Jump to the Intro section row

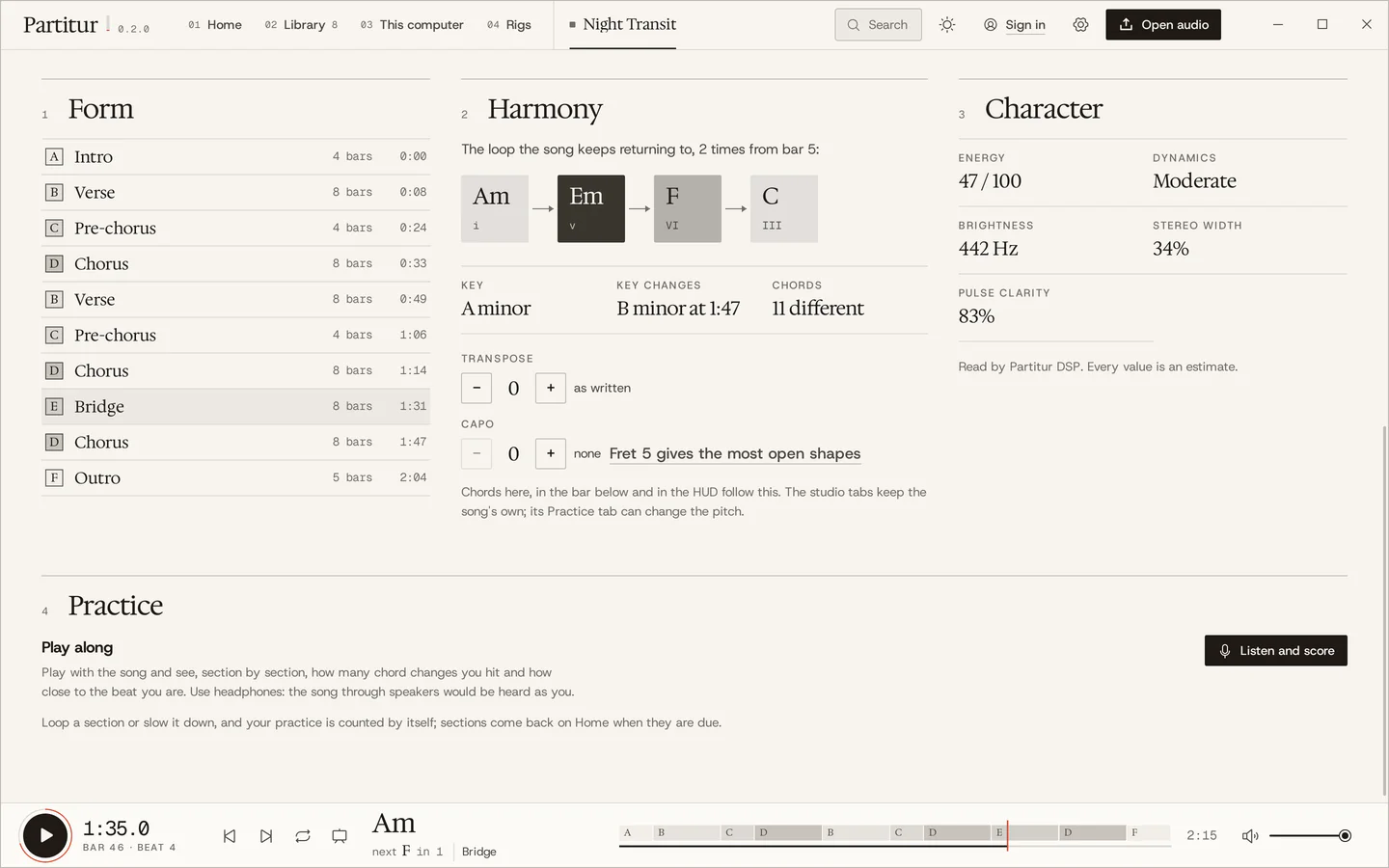[235, 156]
